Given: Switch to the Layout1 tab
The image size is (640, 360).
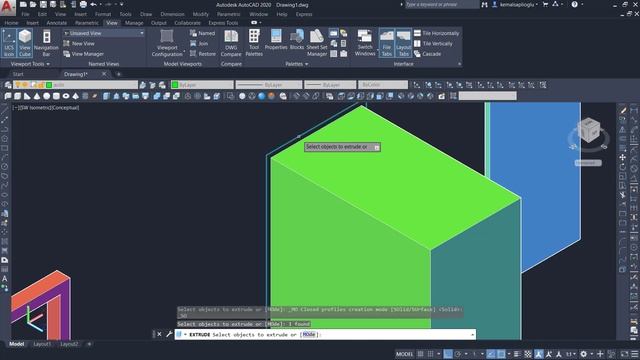Looking at the screenshot, I should 42,344.
